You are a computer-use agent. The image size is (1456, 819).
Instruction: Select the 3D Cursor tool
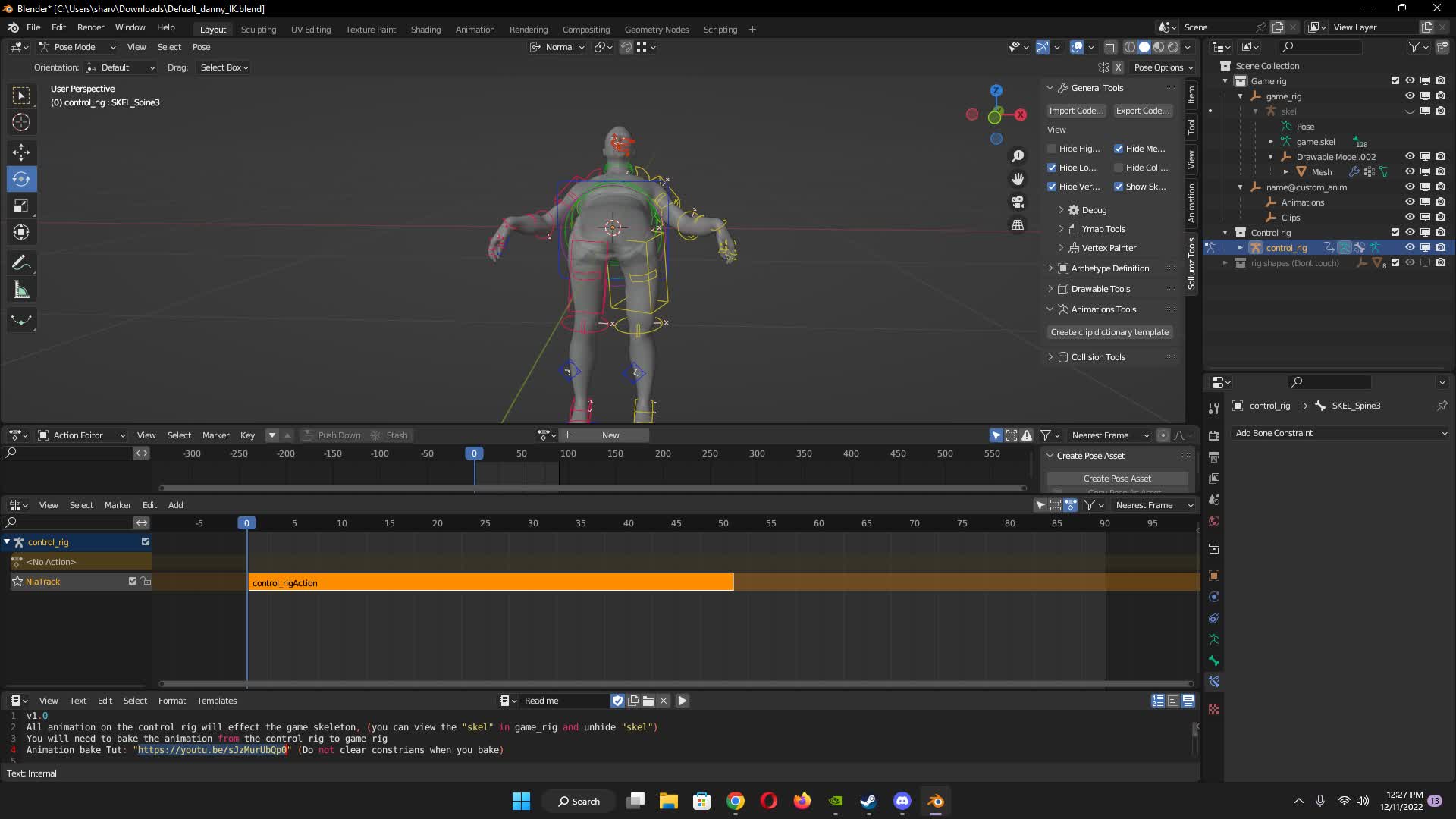pos(21,122)
